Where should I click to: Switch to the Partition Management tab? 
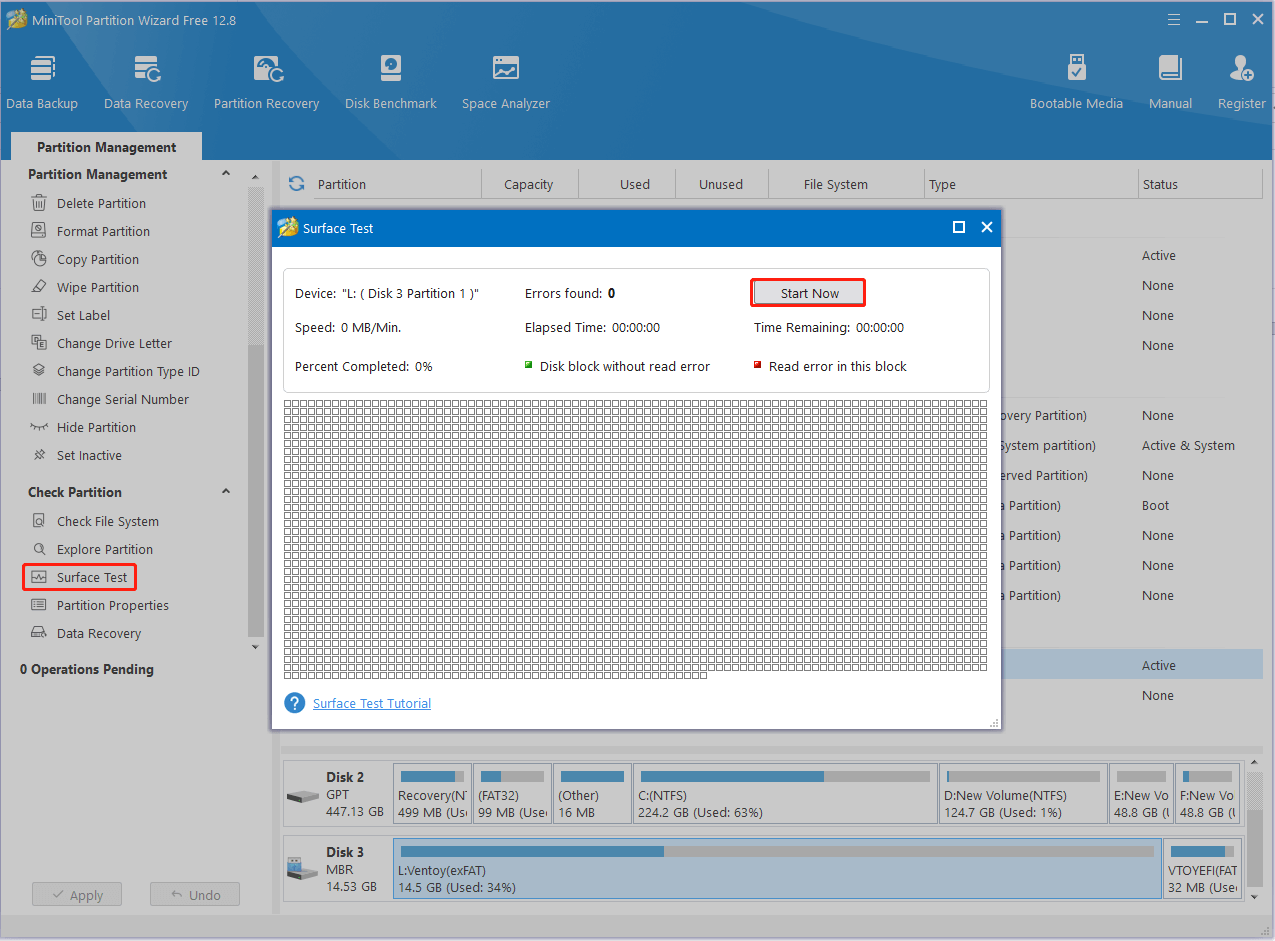click(105, 146)
